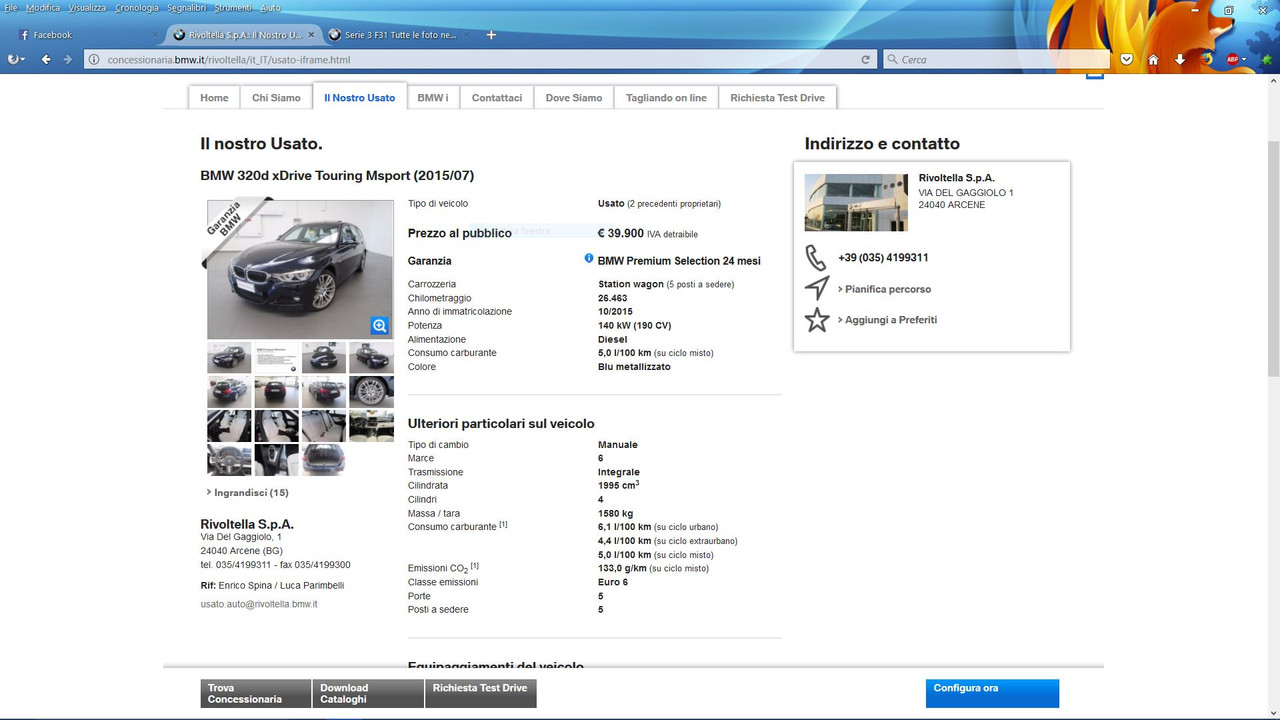Go back with the browser back arrow
Viewport: 1280px width, 720px height.
click(x=46, y=59)
